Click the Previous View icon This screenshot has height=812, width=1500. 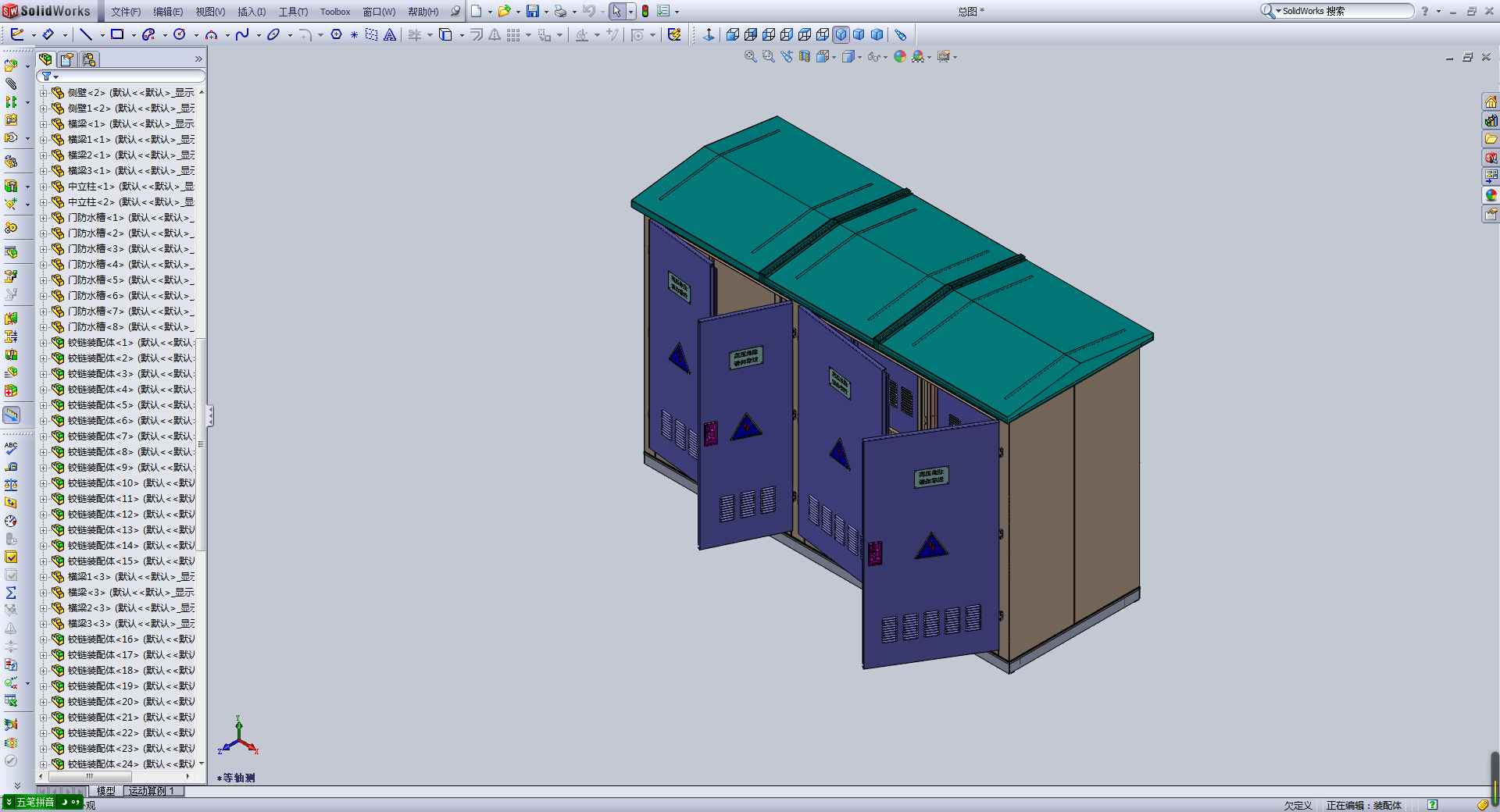pos(787,56)
